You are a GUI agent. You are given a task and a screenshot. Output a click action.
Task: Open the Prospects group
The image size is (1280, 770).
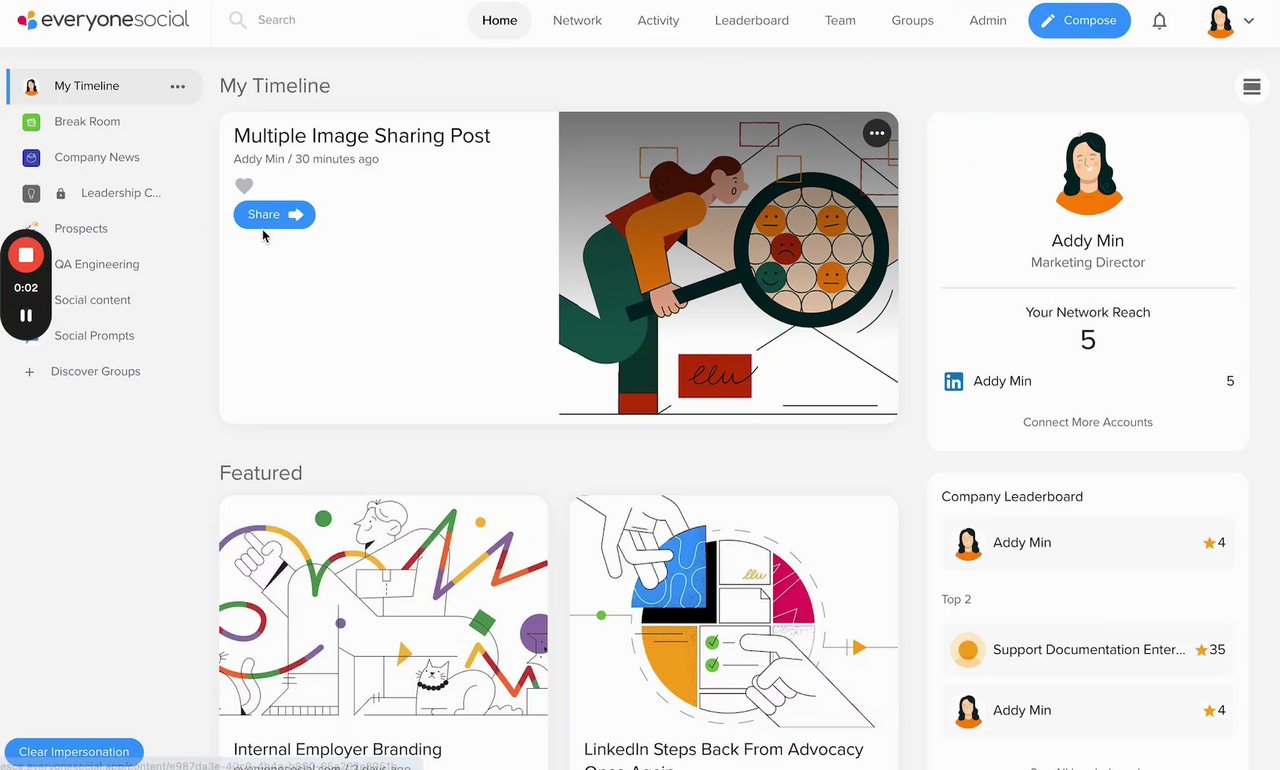(81, 229)
